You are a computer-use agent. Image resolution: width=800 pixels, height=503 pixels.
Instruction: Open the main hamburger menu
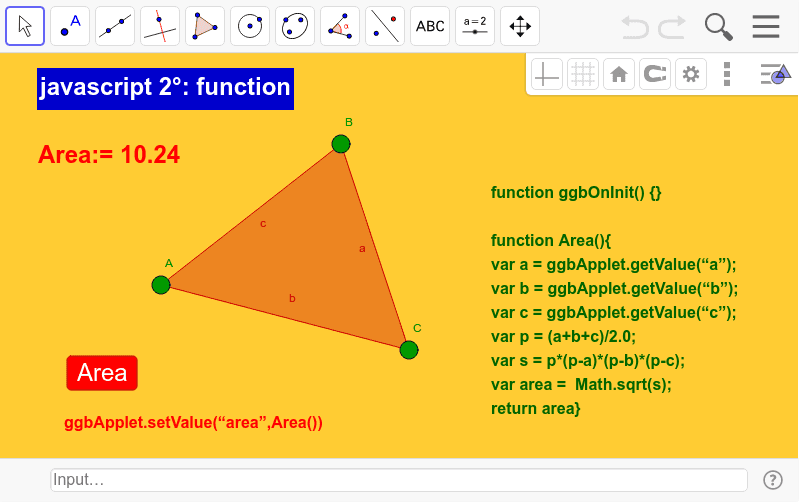coord(766,27)
